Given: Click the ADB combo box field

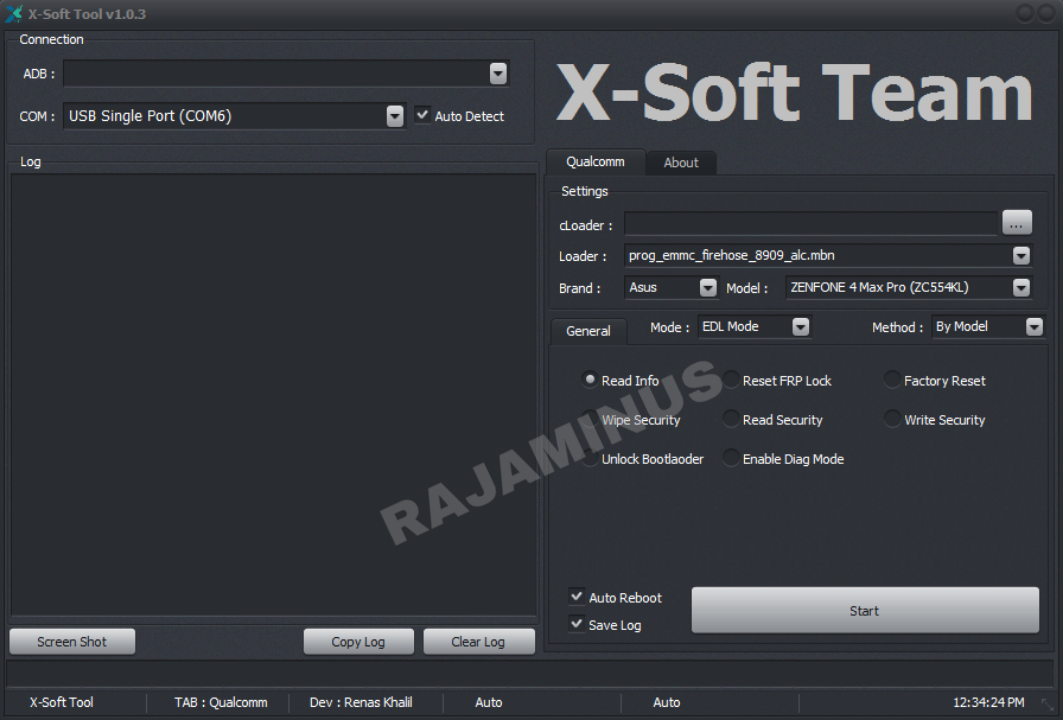Looking at the screenshot, I should (285, 73).
